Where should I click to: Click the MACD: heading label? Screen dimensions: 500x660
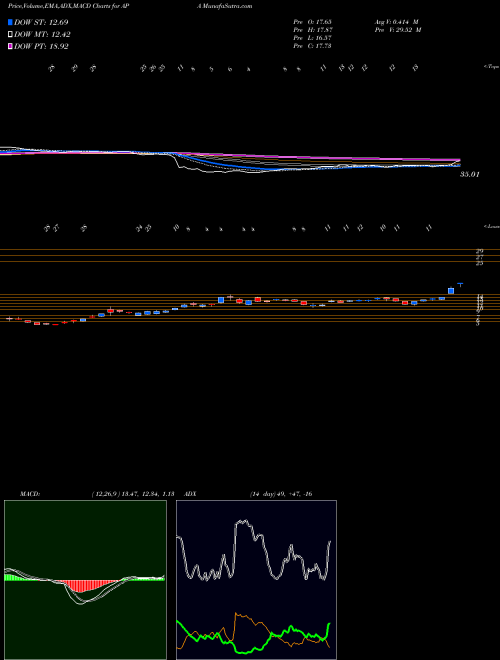(29, 494)
